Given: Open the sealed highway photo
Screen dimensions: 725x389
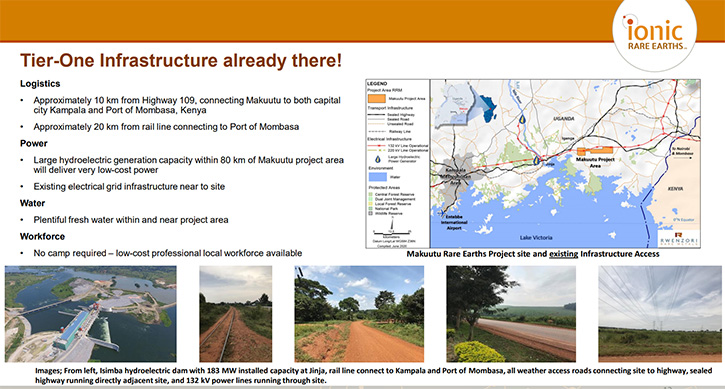Looking at the screenshot, I should (x=511, y=314).
